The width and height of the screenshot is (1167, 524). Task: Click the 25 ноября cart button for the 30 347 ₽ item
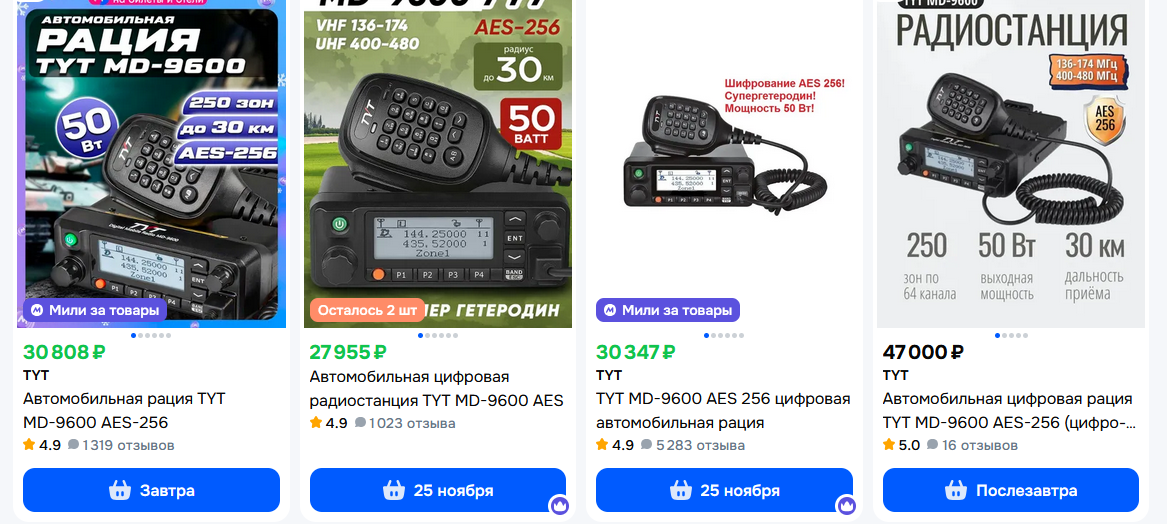(724, 490)
